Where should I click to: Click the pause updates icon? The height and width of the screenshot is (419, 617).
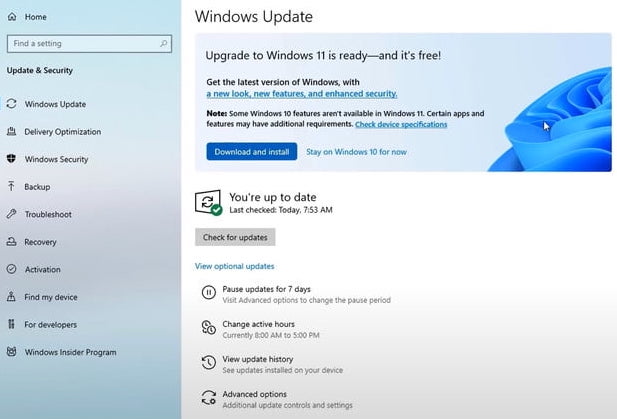(208, 293)
